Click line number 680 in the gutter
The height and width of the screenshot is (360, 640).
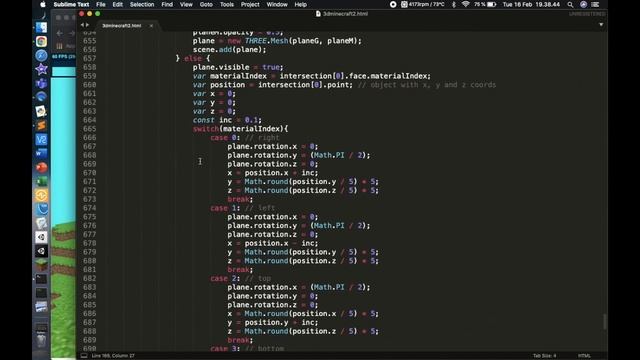coord(89,261)
